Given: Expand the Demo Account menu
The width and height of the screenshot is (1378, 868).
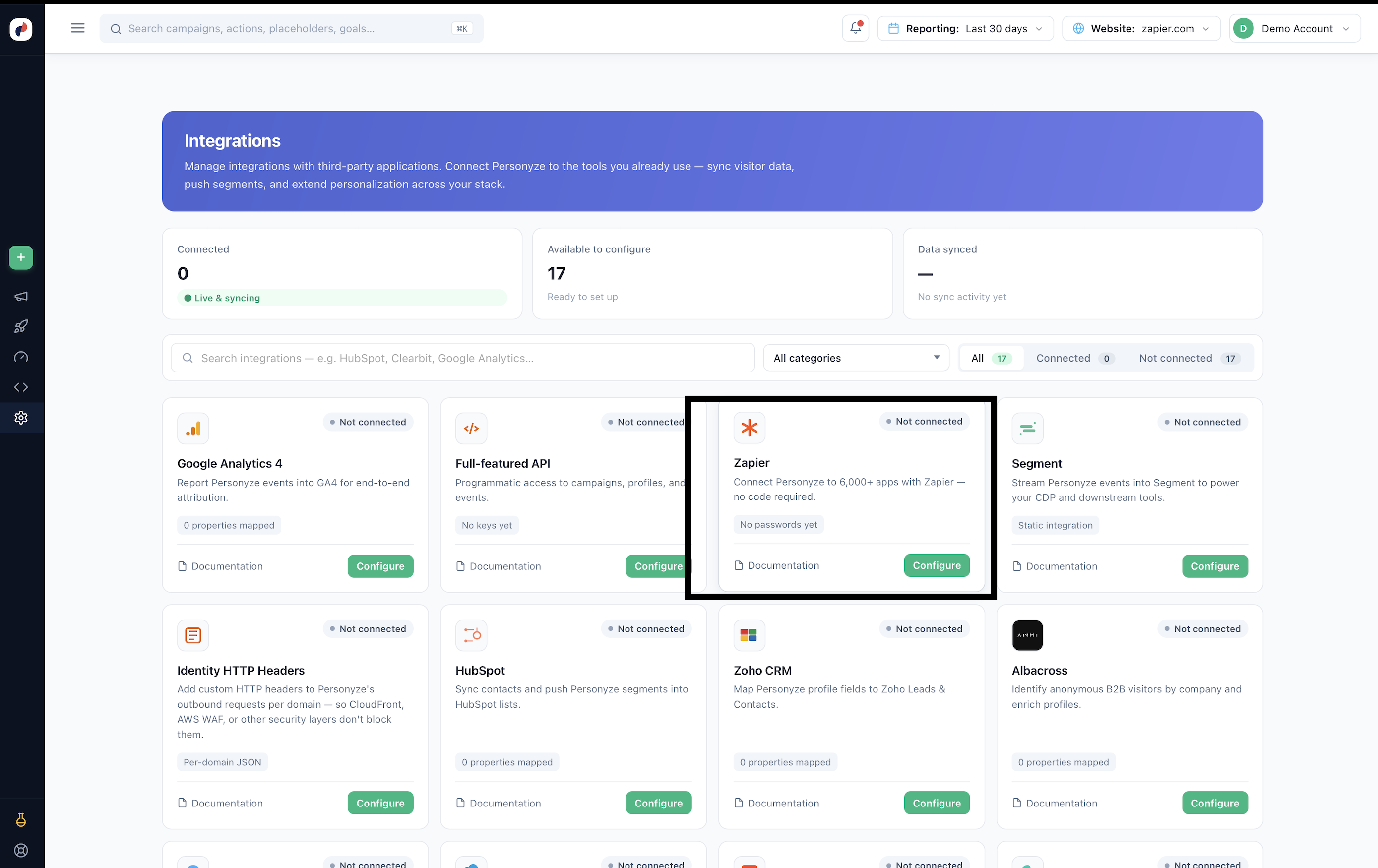Looking at the screenshot, I should coord(1295,29).
